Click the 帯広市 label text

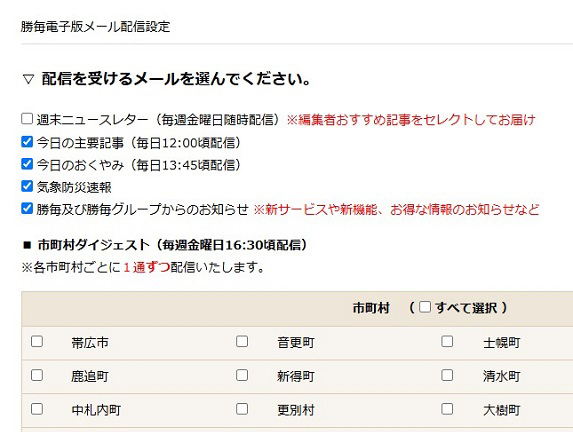pyautogui.click(x=90, y=343)
